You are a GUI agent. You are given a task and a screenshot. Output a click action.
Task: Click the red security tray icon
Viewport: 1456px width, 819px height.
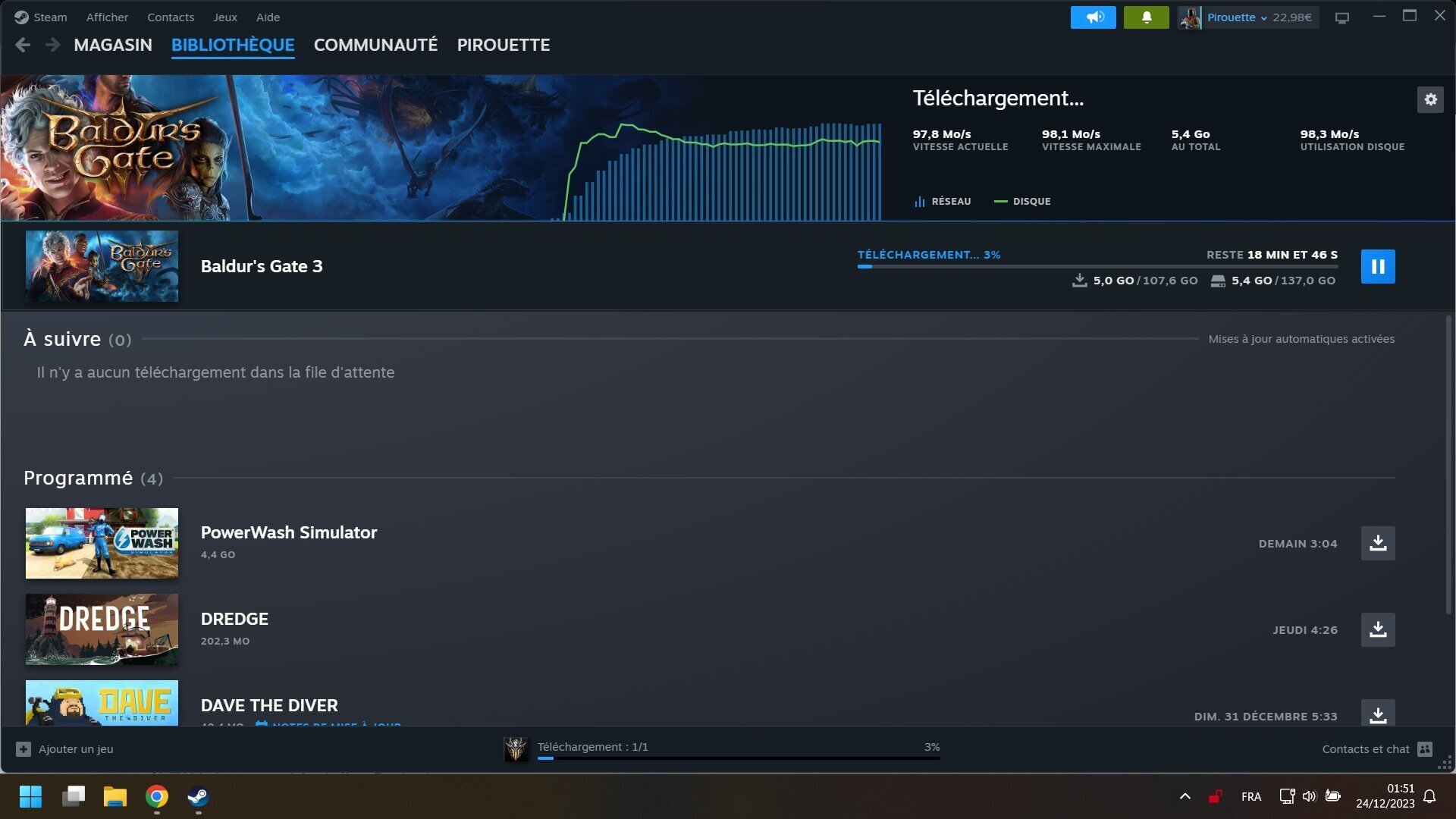1215,796
